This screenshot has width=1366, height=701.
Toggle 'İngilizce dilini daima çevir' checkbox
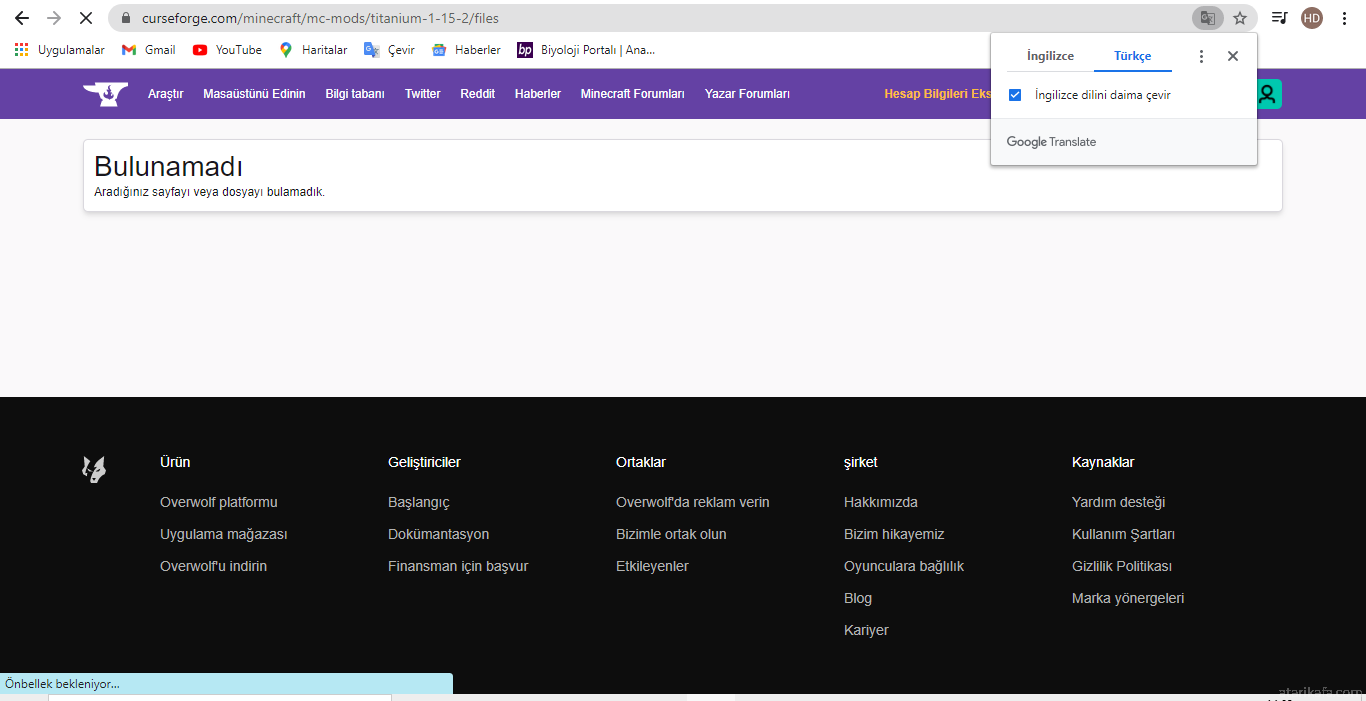coord(1015,95)
